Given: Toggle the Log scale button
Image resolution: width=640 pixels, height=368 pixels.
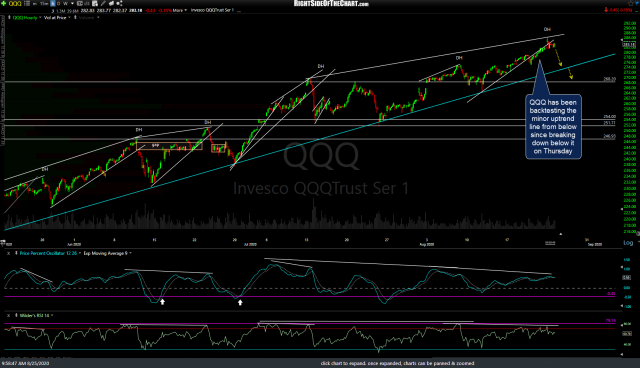Looking at the screenshot, I should 628,243.
